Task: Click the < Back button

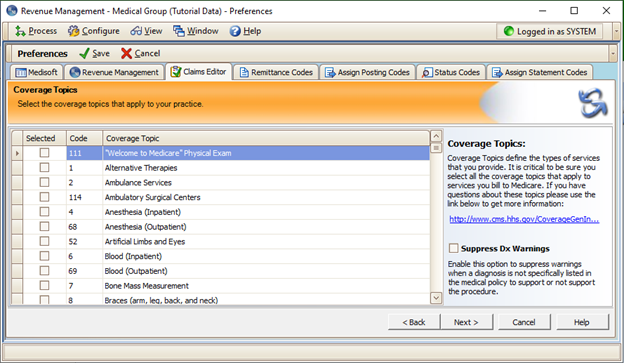Action: coord(414,322)
